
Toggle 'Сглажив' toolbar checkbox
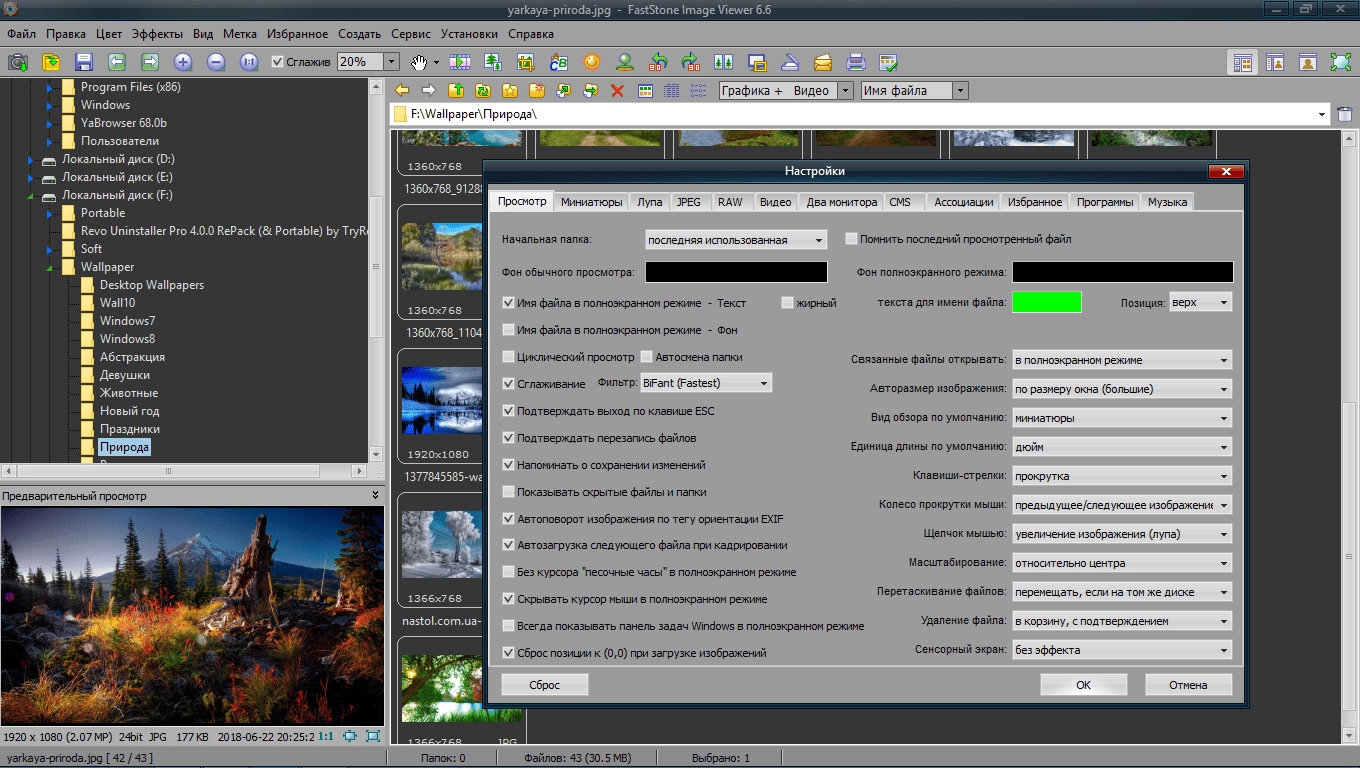click(x=278, y=62)
